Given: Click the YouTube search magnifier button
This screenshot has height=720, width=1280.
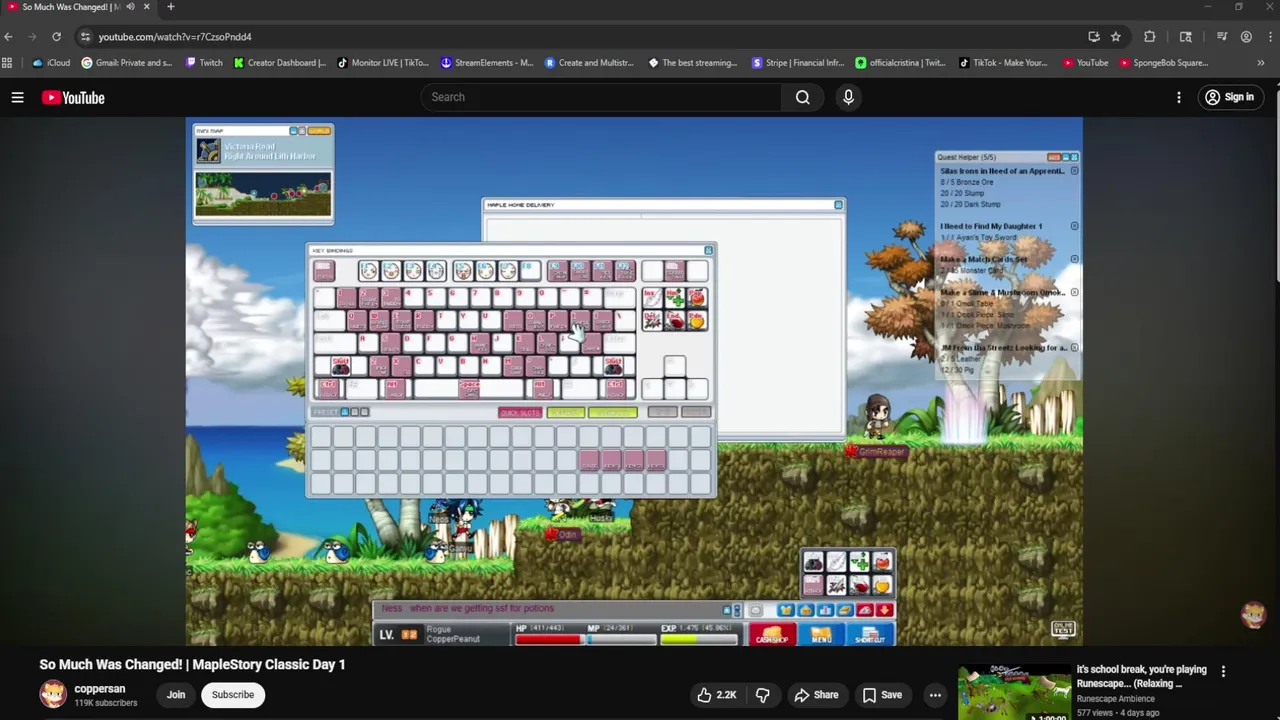Looking at the screenshot, I should coord(802,97).
